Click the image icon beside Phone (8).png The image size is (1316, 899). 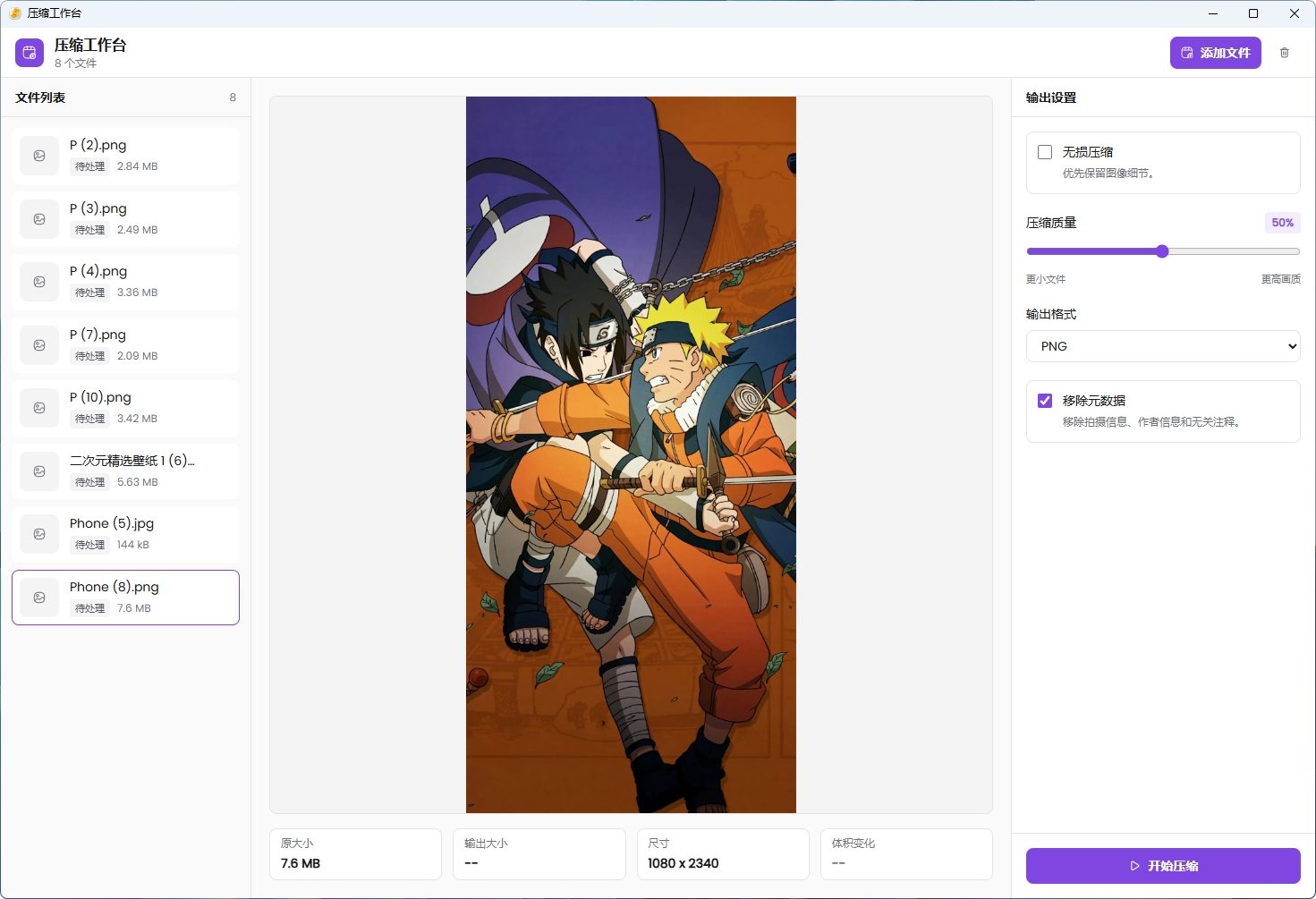click(x=39, y=598)
